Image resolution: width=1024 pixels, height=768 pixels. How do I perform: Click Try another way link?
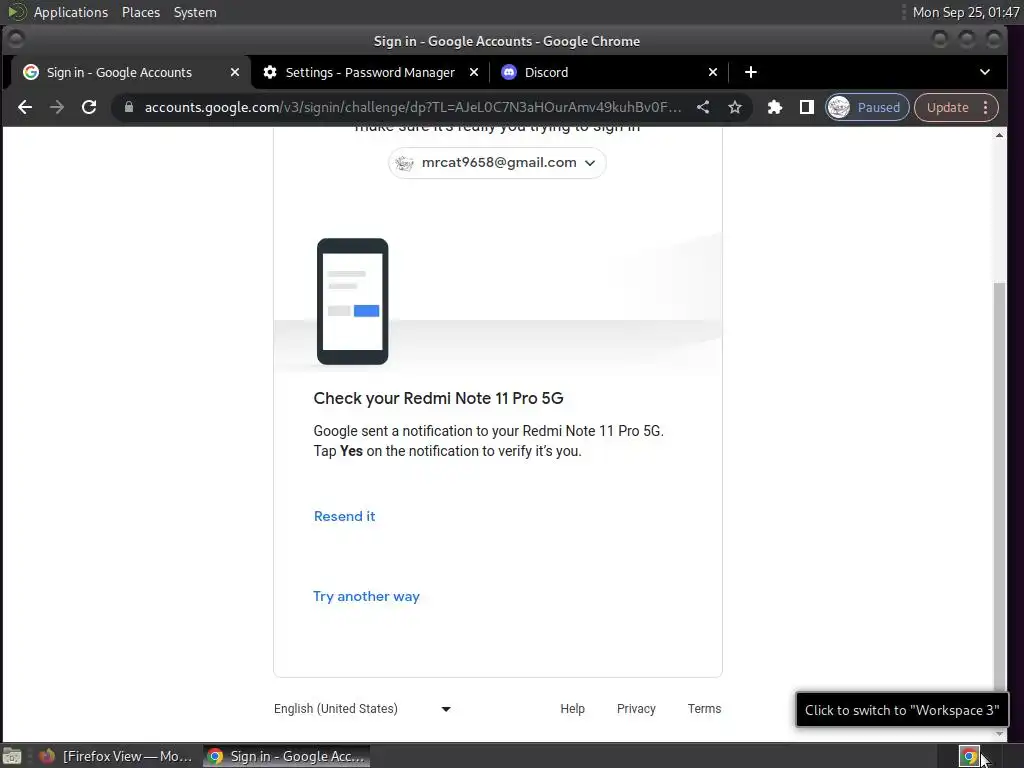click(366, 596)
